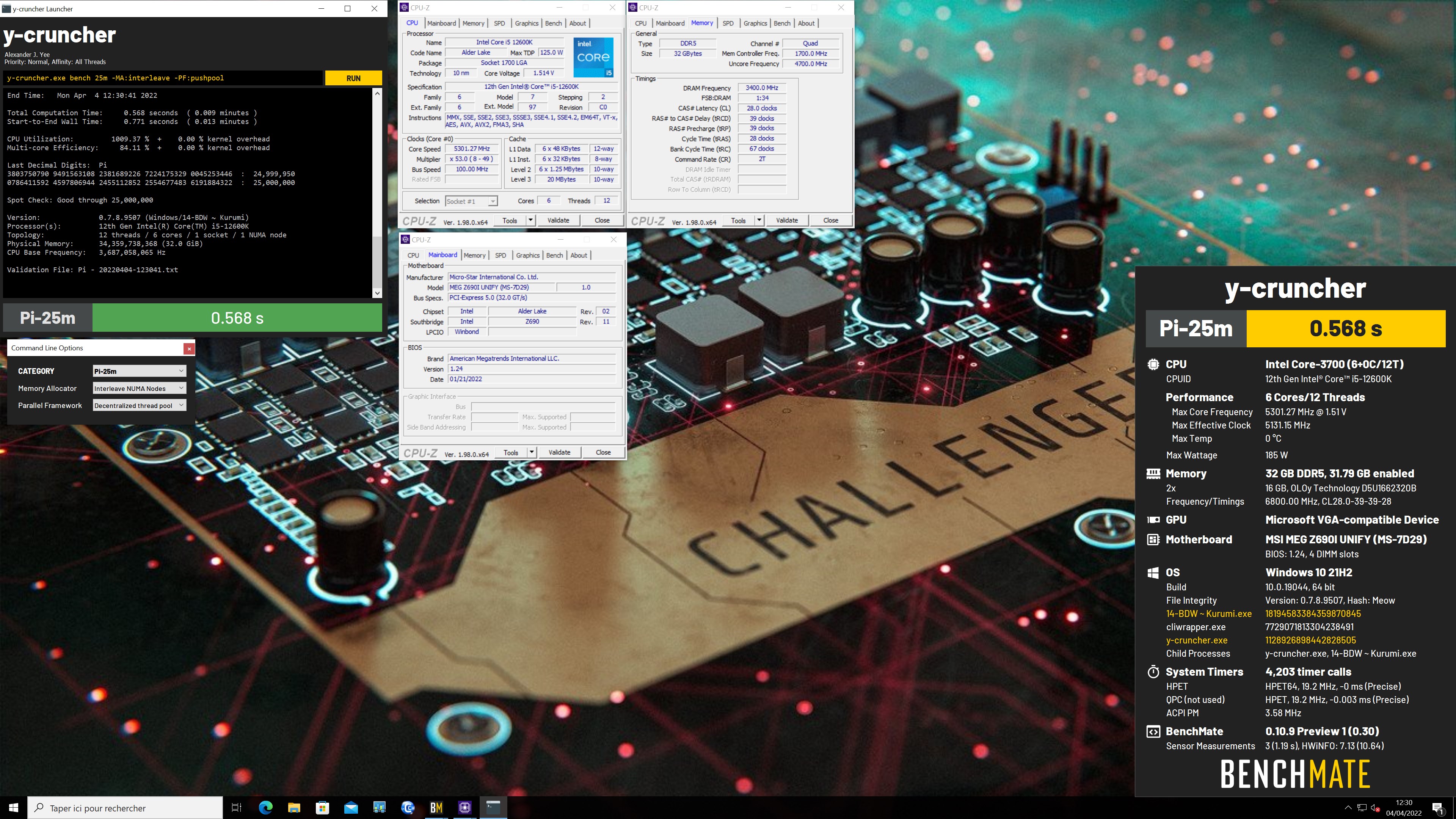The image size is (1456, 819).
Task: Open Tools dropdown arrow in CPU tab window
Action: click(531, 220)
